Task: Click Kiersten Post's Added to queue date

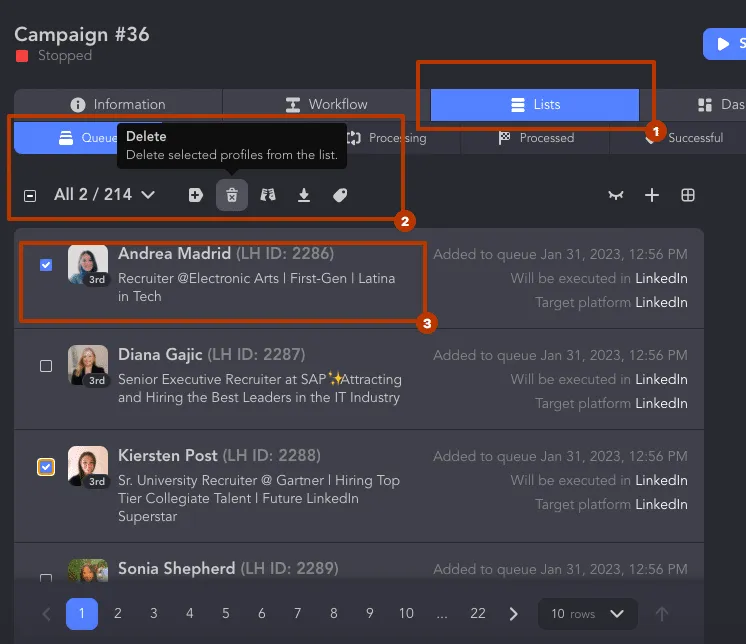Action: click(560, 457)
